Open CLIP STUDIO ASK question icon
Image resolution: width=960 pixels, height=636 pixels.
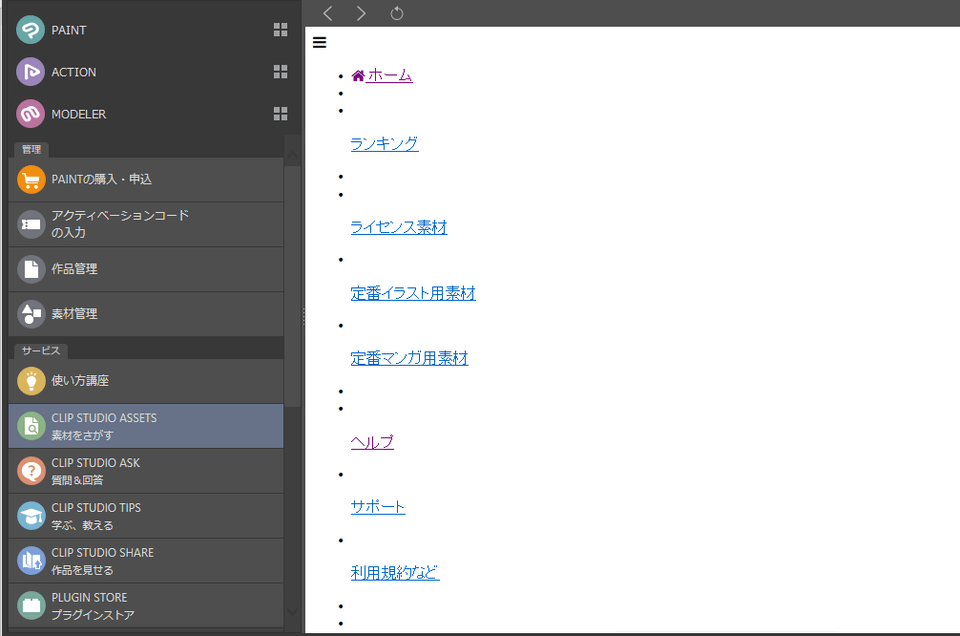(31, 470)
